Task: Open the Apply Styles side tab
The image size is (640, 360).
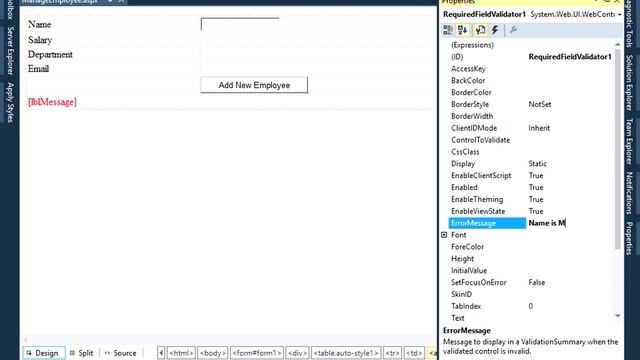Action: [10, 102]
